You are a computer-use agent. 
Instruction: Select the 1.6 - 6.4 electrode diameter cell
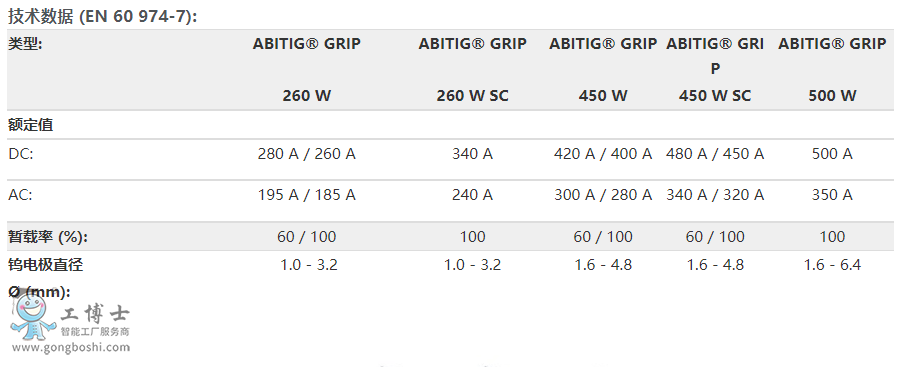[832, 265]
